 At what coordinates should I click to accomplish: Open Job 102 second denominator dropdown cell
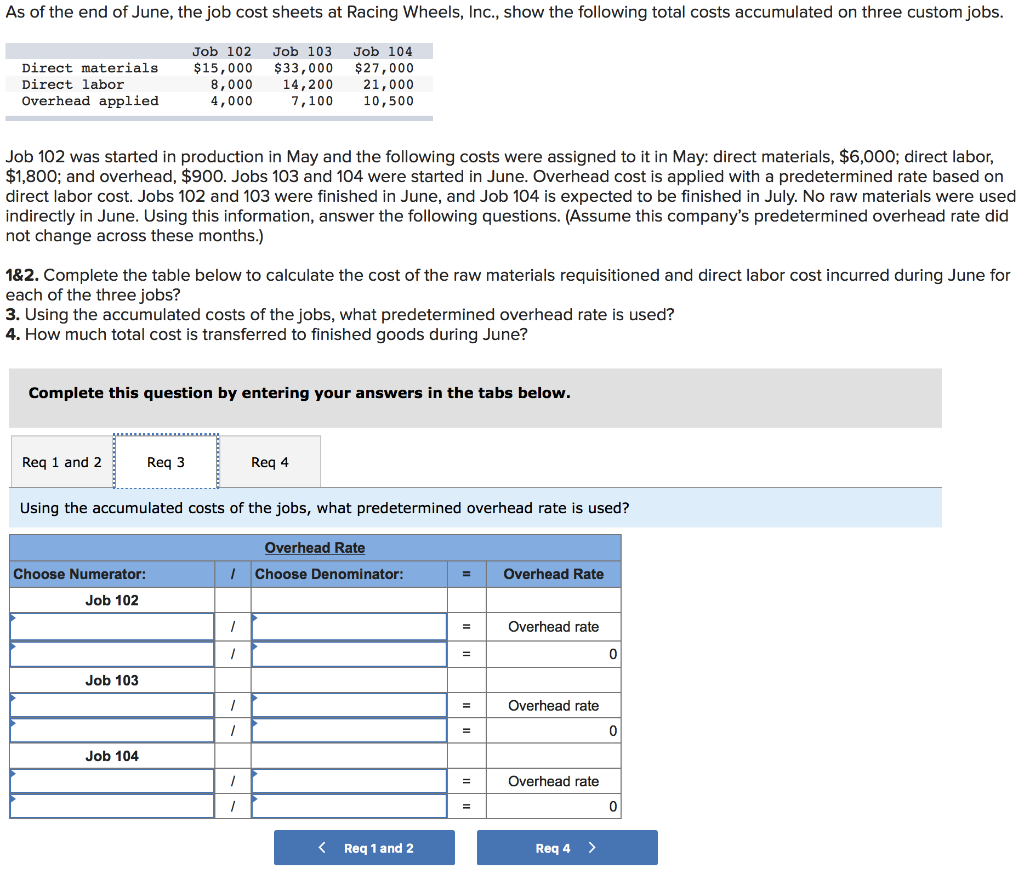(350, 654)
